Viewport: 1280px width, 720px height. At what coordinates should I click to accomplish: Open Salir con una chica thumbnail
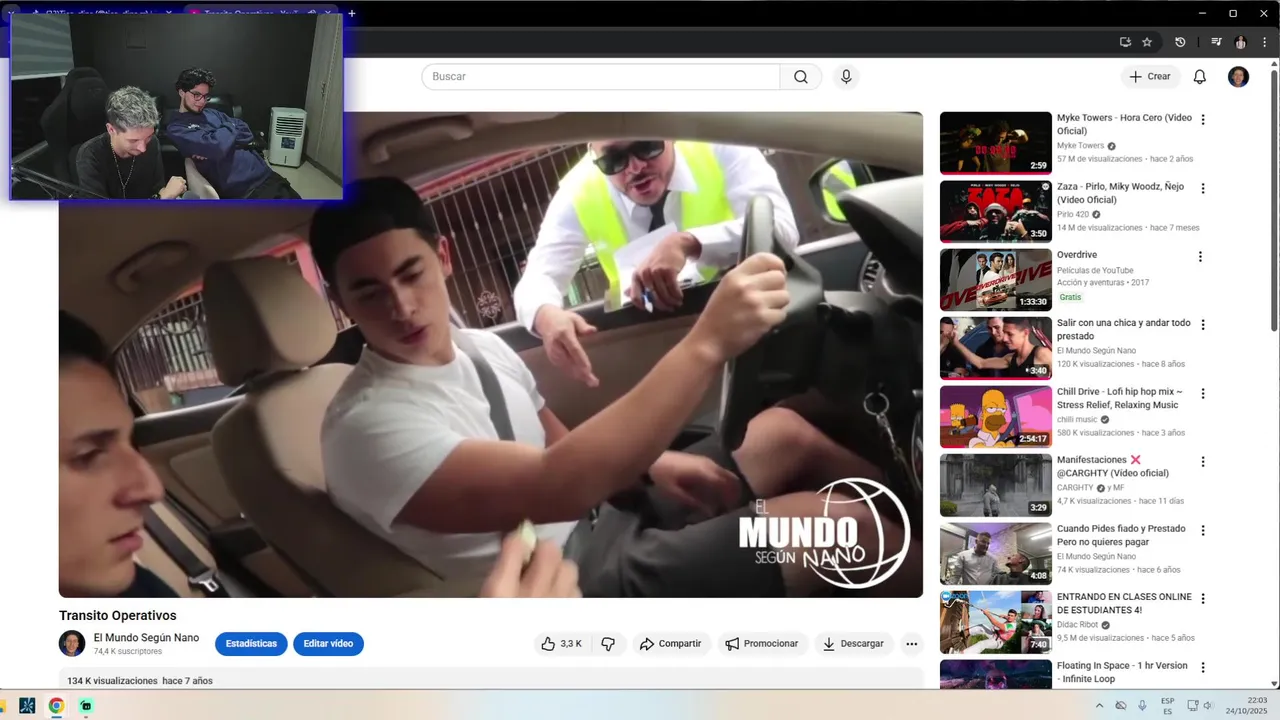[996, 348]
